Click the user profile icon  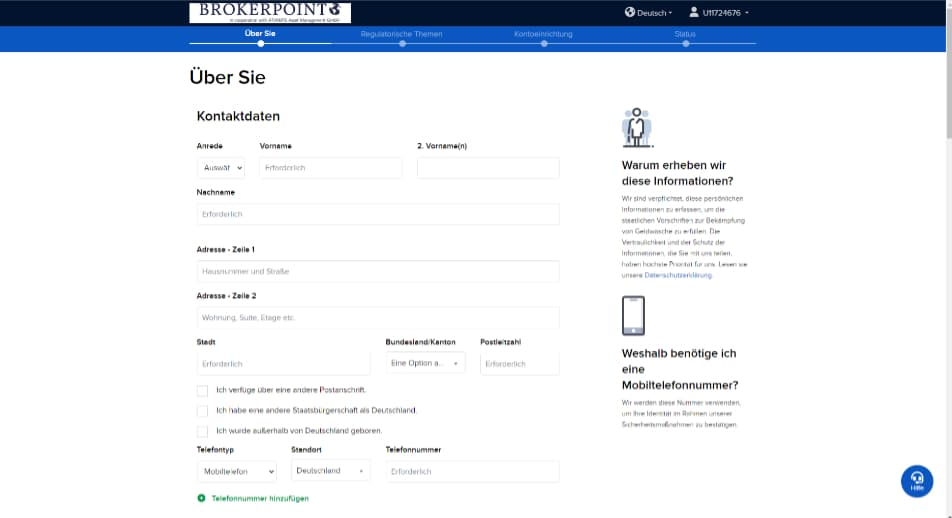[x=694, y=12]
